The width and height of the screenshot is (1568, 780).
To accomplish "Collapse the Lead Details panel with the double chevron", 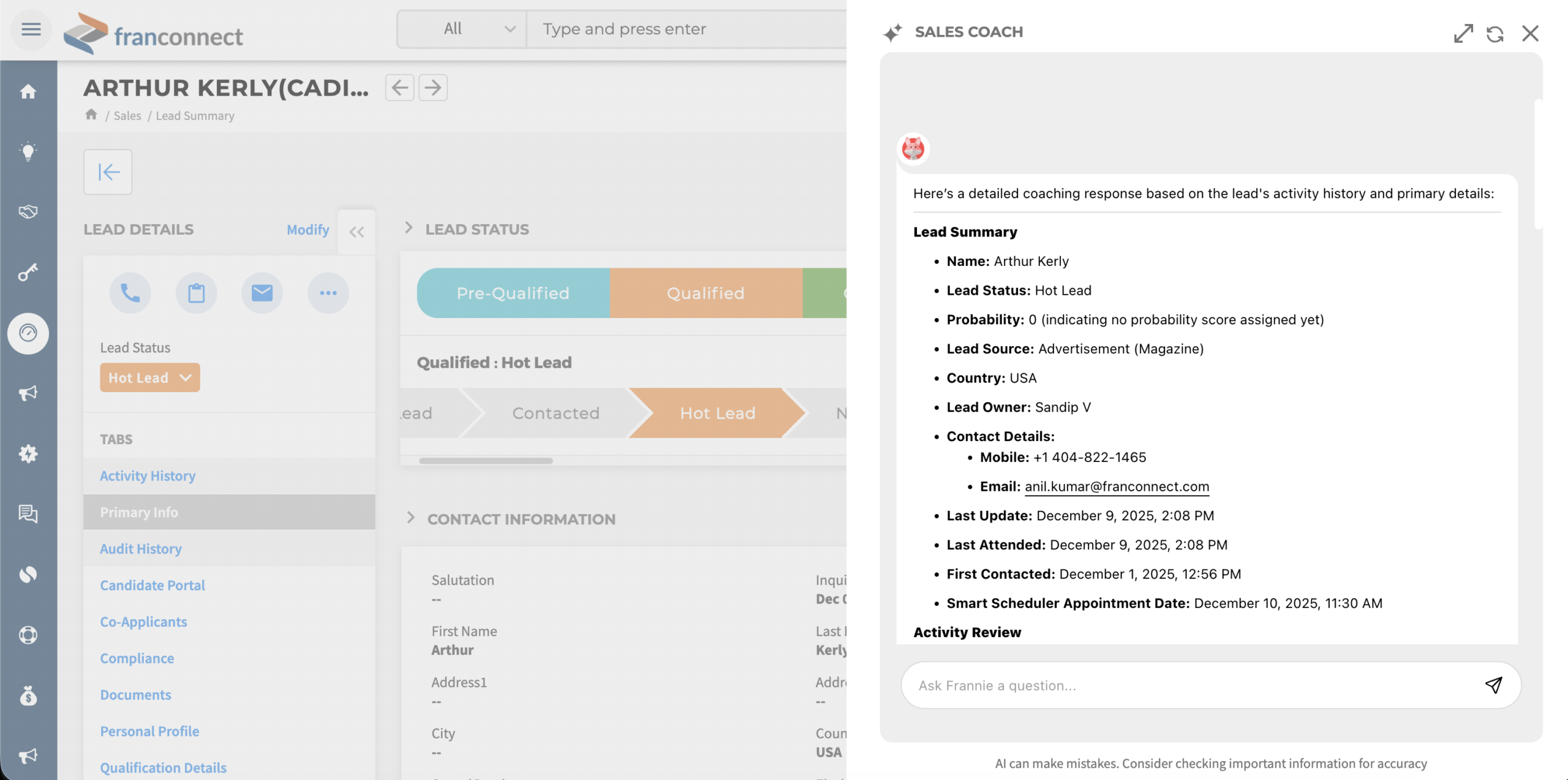I will click(x=356, y=232).
